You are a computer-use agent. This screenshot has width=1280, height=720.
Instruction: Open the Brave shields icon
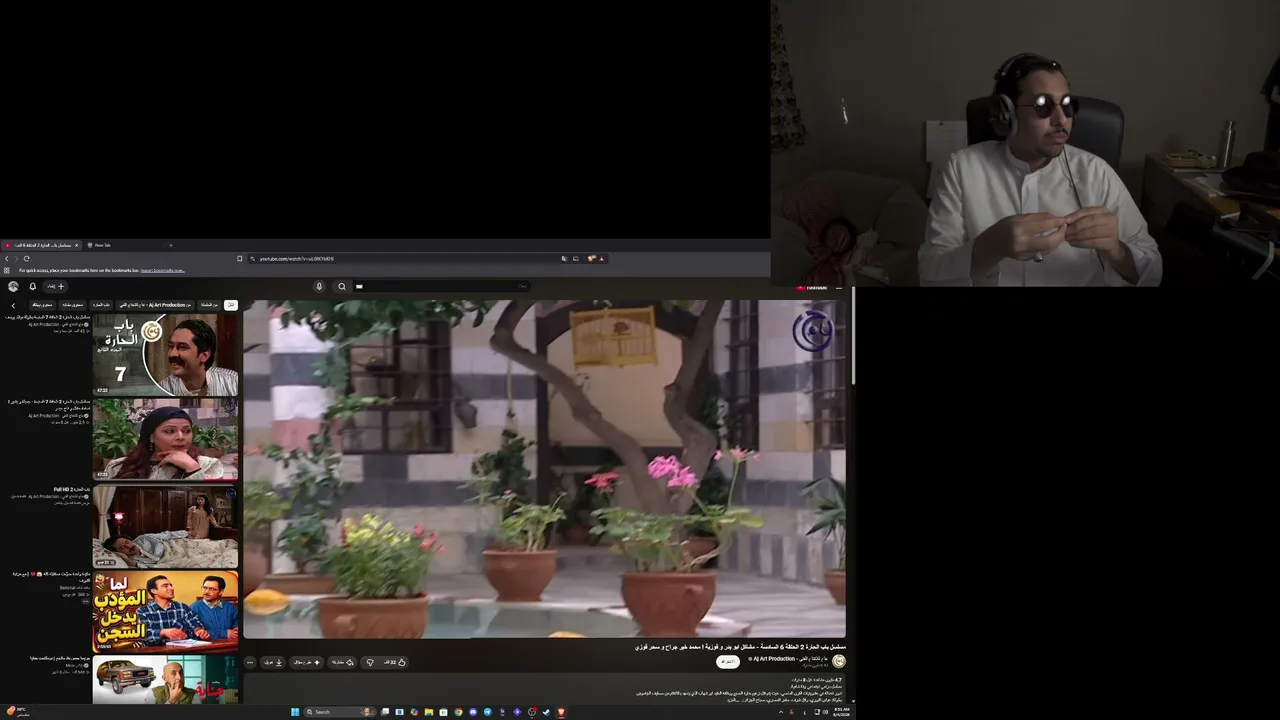tap(591, 259)
